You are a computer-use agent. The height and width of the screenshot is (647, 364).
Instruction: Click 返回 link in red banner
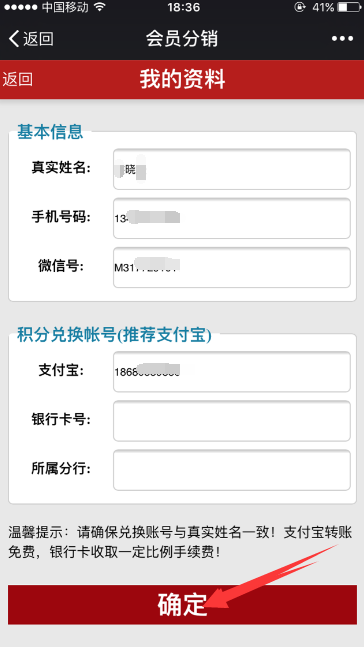[17, 79]
